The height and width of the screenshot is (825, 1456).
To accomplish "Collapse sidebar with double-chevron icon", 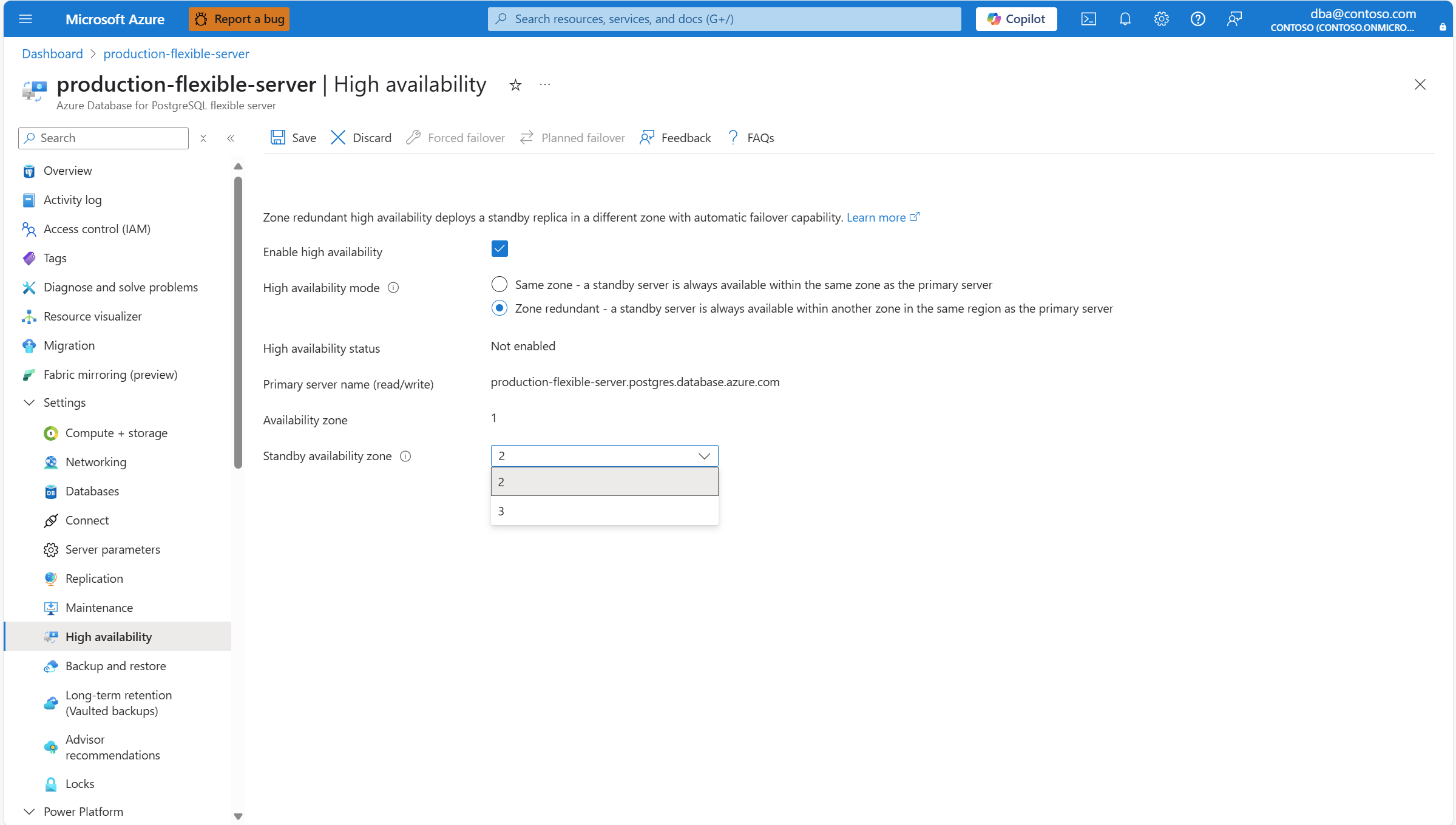I will click(x=231, y=138).
